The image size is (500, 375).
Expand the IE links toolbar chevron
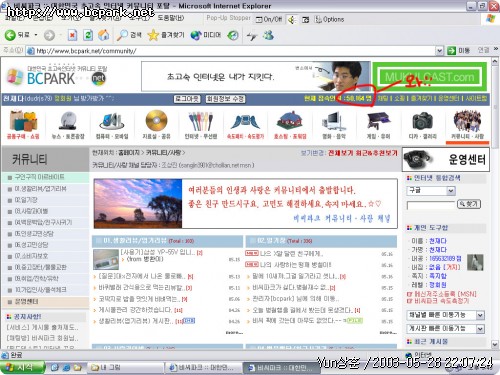(496, 49)
